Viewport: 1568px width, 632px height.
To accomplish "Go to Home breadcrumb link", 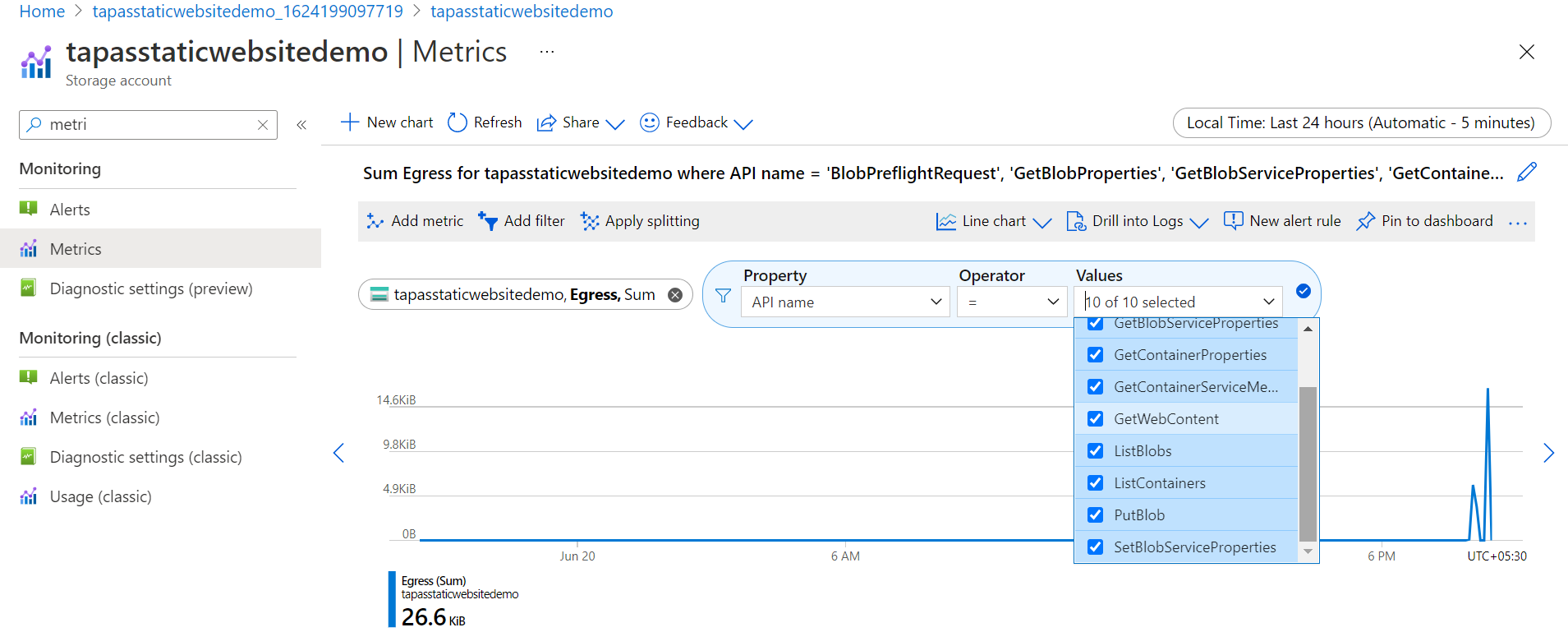I will [x=42, y=12].
